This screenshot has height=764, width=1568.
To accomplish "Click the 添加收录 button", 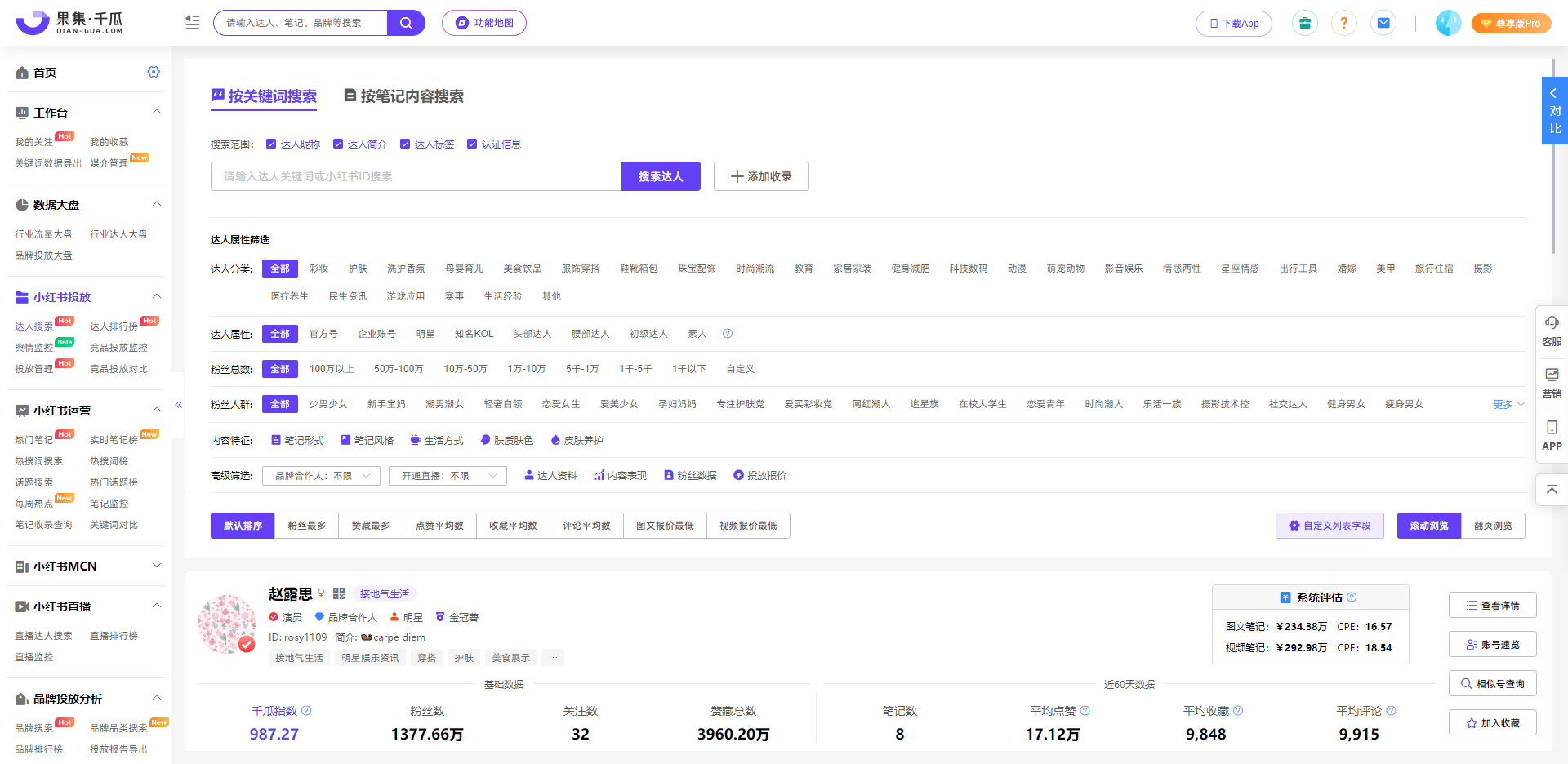I will click(x=761, y=176).
